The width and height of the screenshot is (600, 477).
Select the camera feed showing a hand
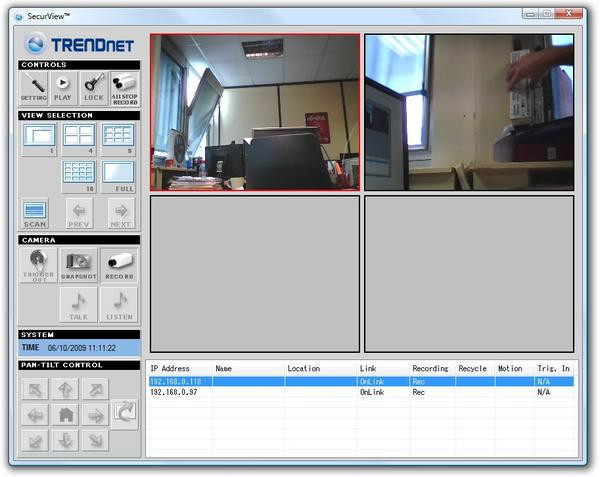click(x=469, y=112)
